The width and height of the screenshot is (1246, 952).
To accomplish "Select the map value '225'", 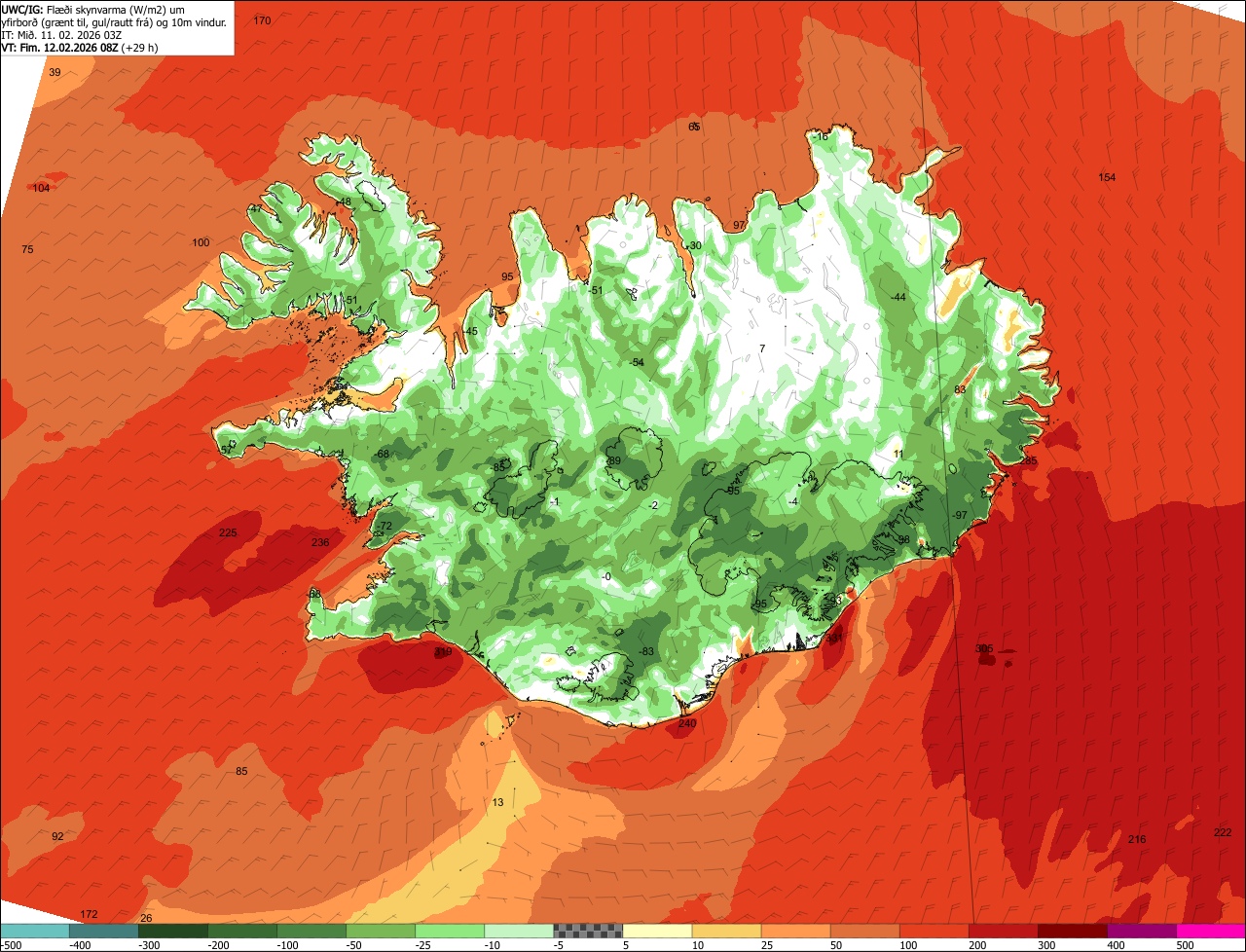I will [x=228, y=532].
